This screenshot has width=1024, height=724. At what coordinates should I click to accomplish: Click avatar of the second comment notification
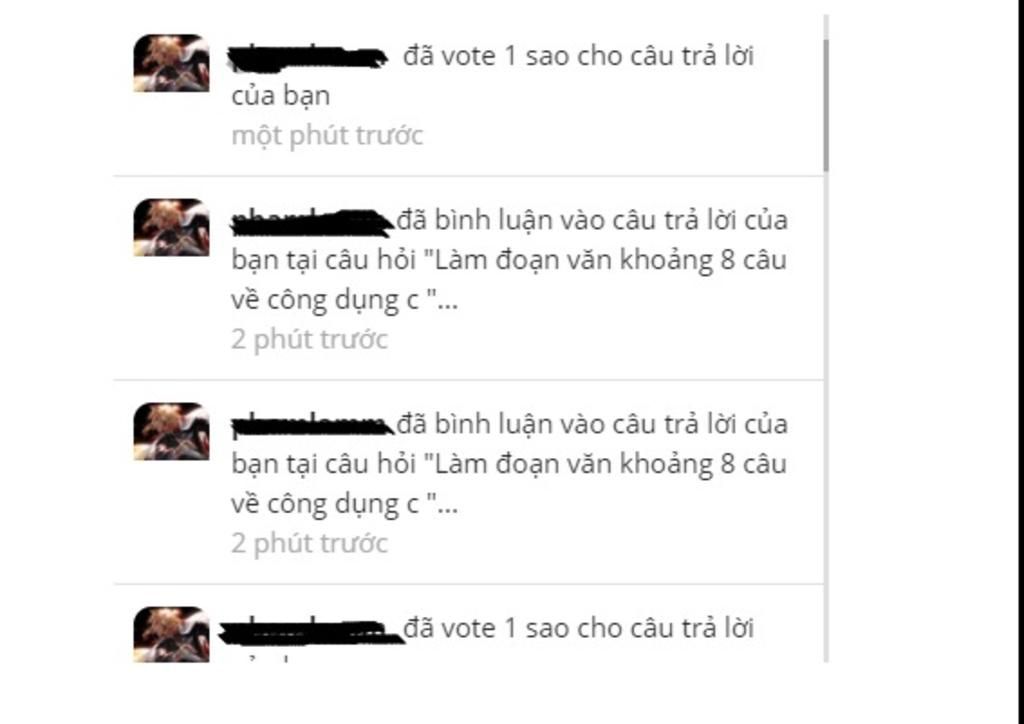tap(171, 432)
